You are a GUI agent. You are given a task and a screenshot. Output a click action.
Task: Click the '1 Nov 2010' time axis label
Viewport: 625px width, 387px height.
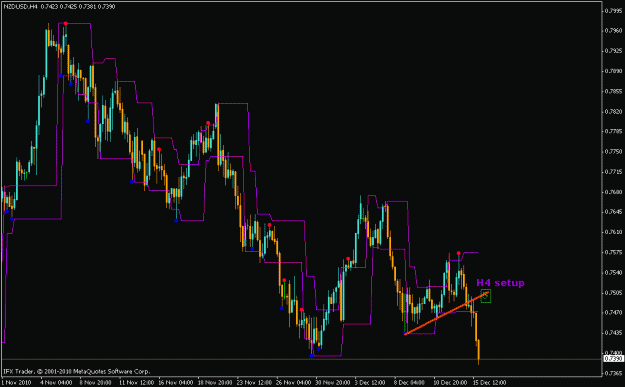(x=16, y=383)
